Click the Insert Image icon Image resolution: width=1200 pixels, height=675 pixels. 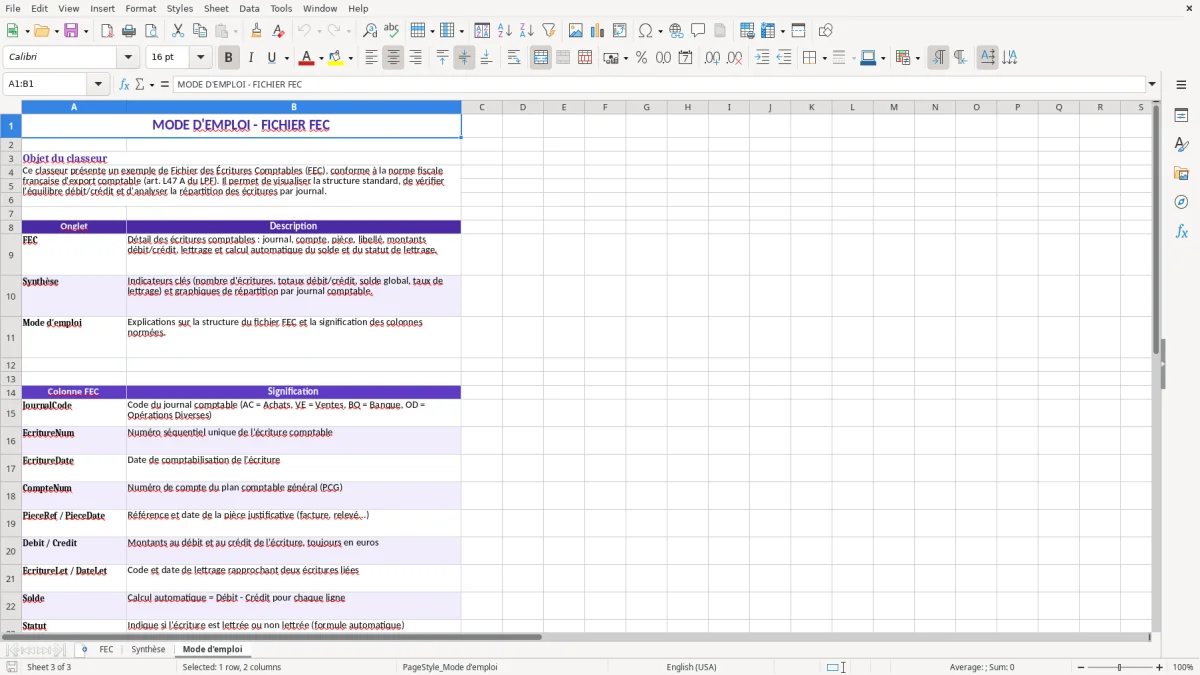[x=576, y=31]
